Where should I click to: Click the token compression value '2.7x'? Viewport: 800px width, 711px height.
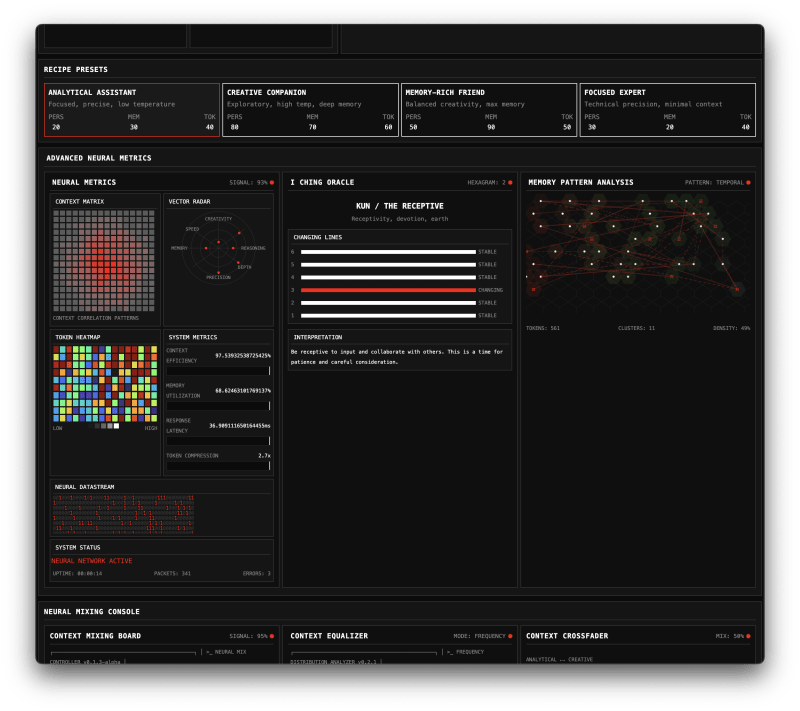264,455
